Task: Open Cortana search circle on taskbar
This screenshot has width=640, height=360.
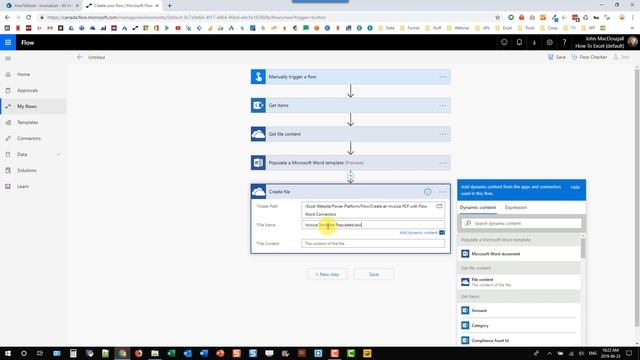Action: click(x=24, y=353)
